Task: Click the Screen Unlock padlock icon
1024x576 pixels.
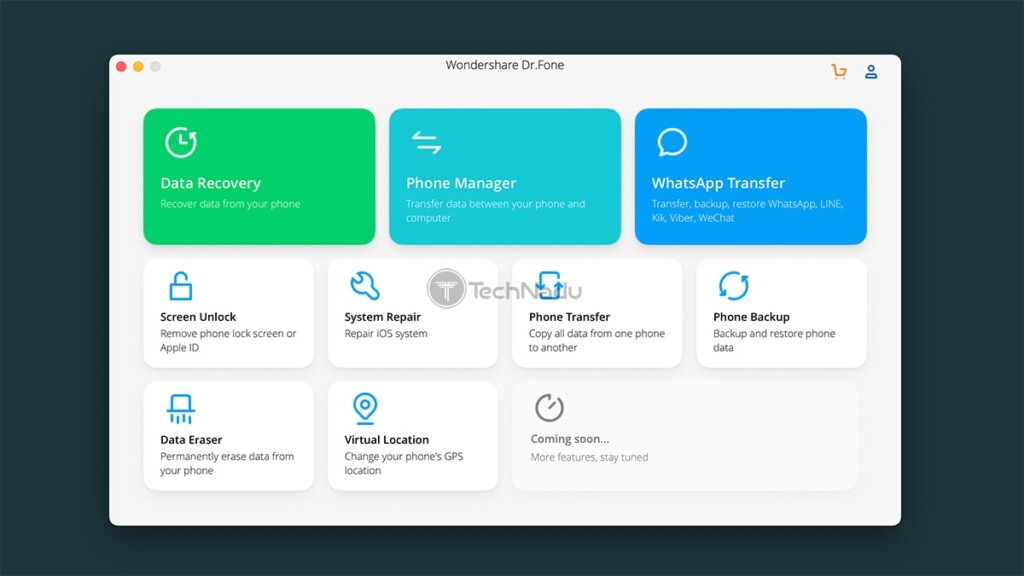Action: tap(181, 286)
